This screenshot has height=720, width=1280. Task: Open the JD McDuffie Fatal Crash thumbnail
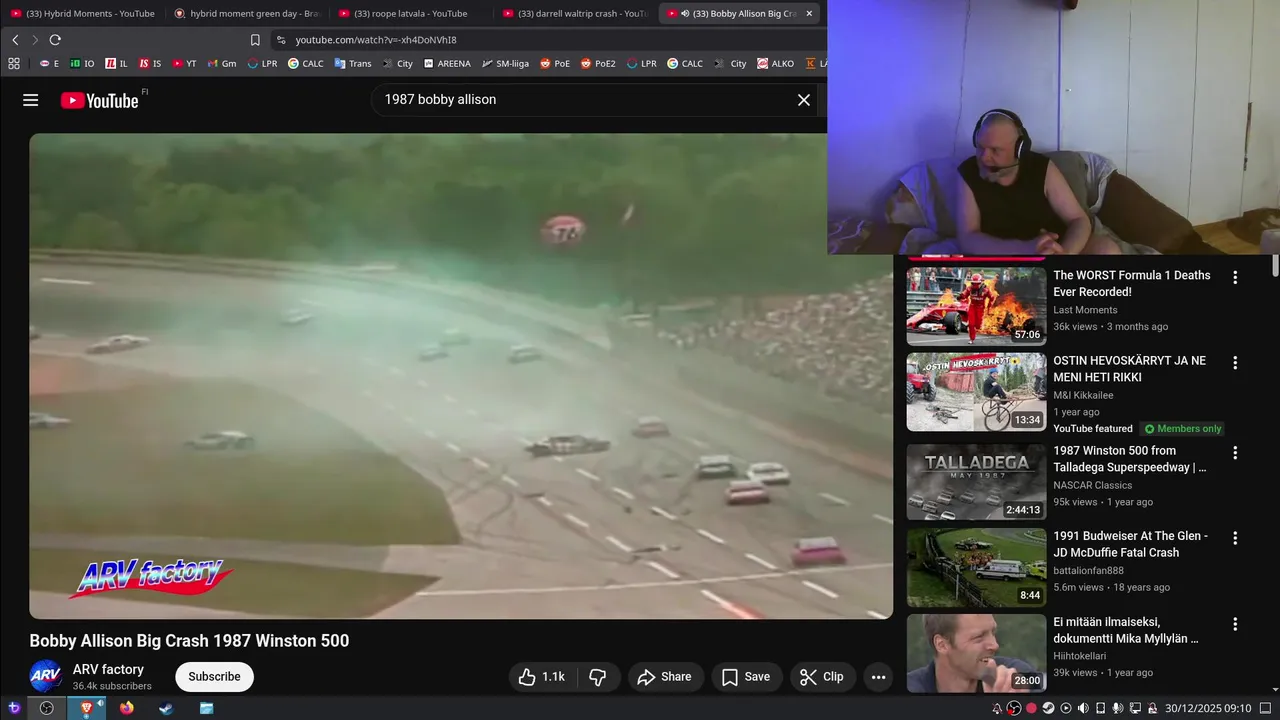[x=976, y=567]
